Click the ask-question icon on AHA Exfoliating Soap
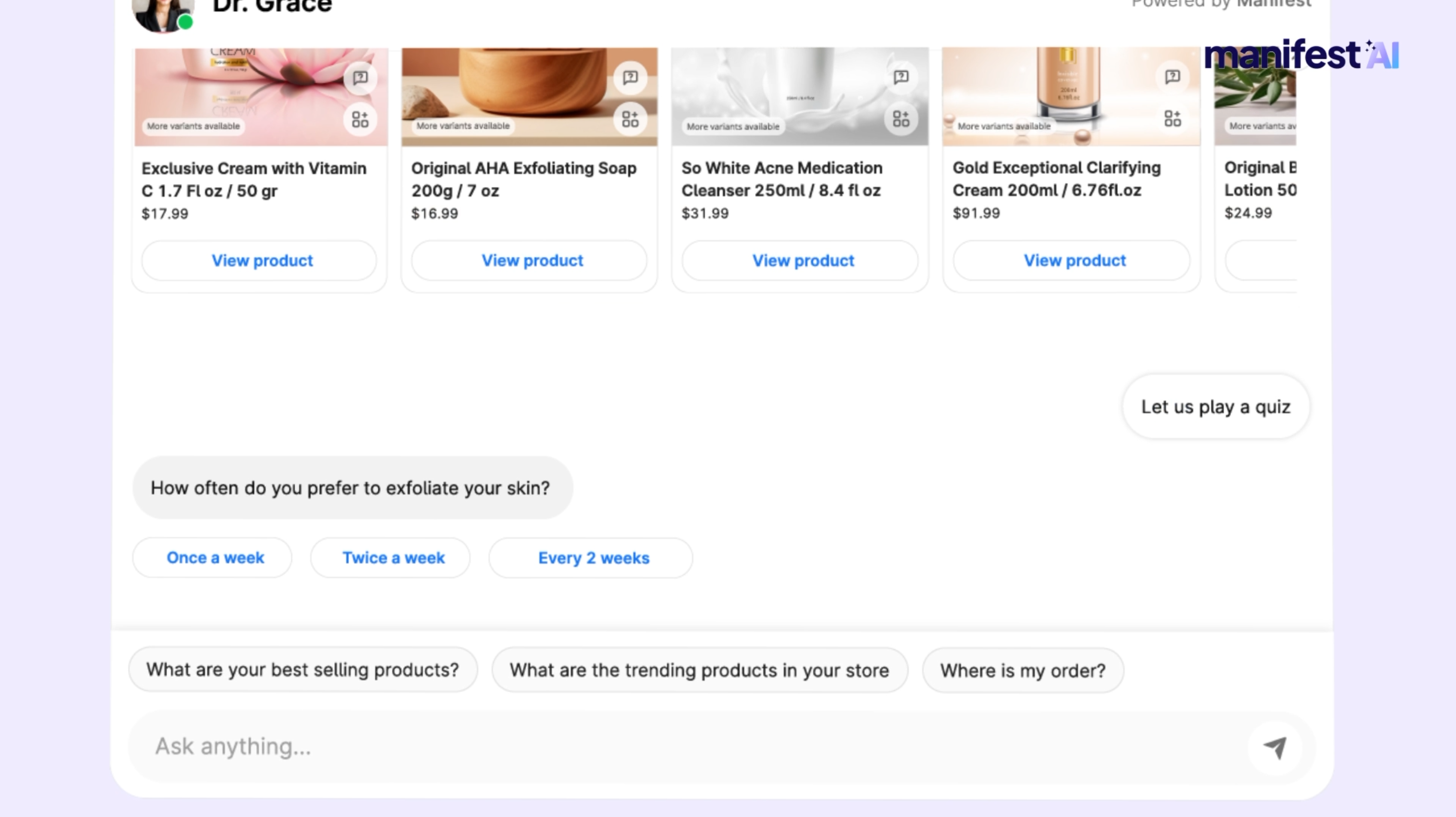Screen dimensions: 1456x817 coord(630,78)
